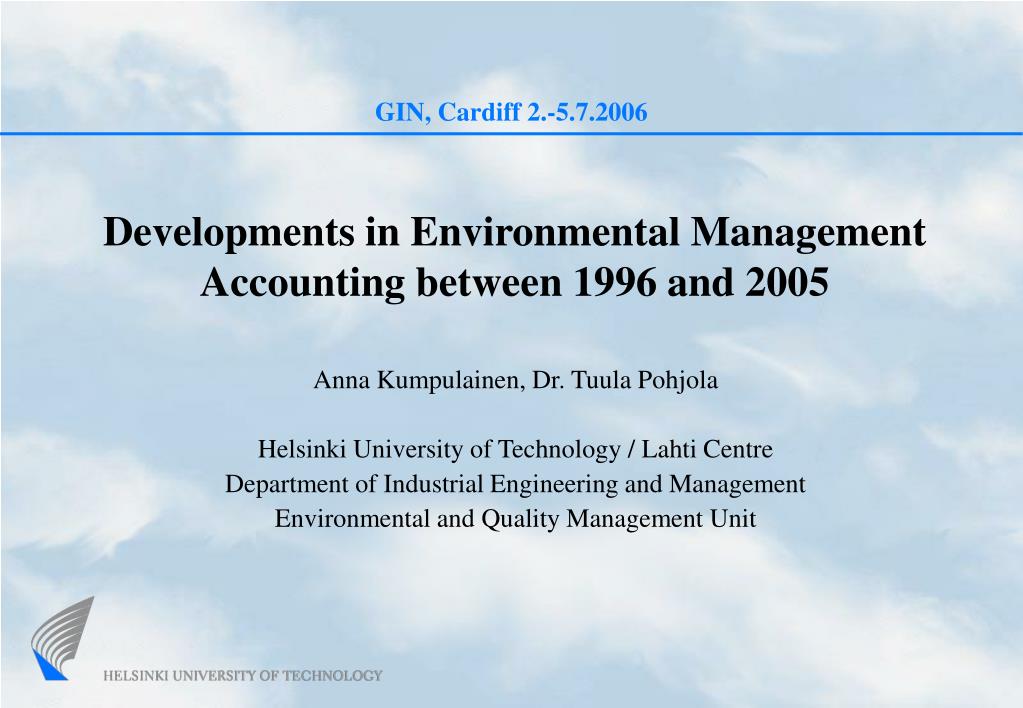Click the authors line 'Anna Kumpulainen, Dr. Tuula Pohjola'

pyautogui.click(x=515, y=380)
